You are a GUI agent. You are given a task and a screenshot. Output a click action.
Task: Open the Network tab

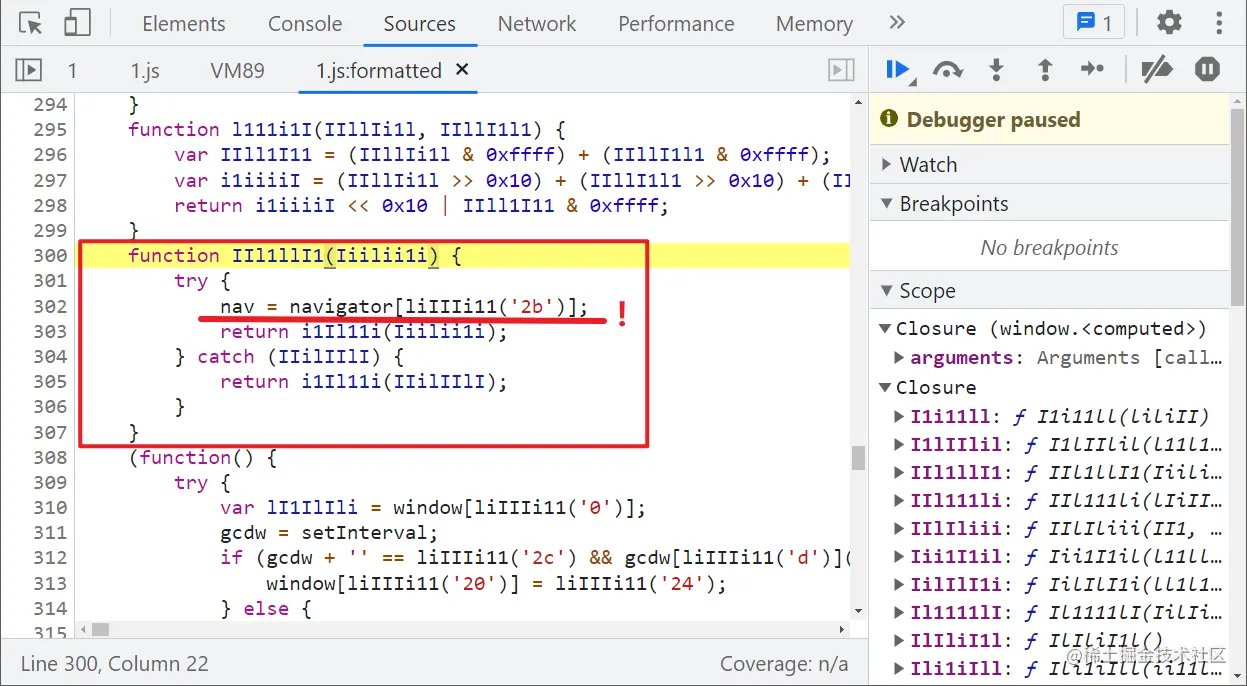(x=537, y=24)
